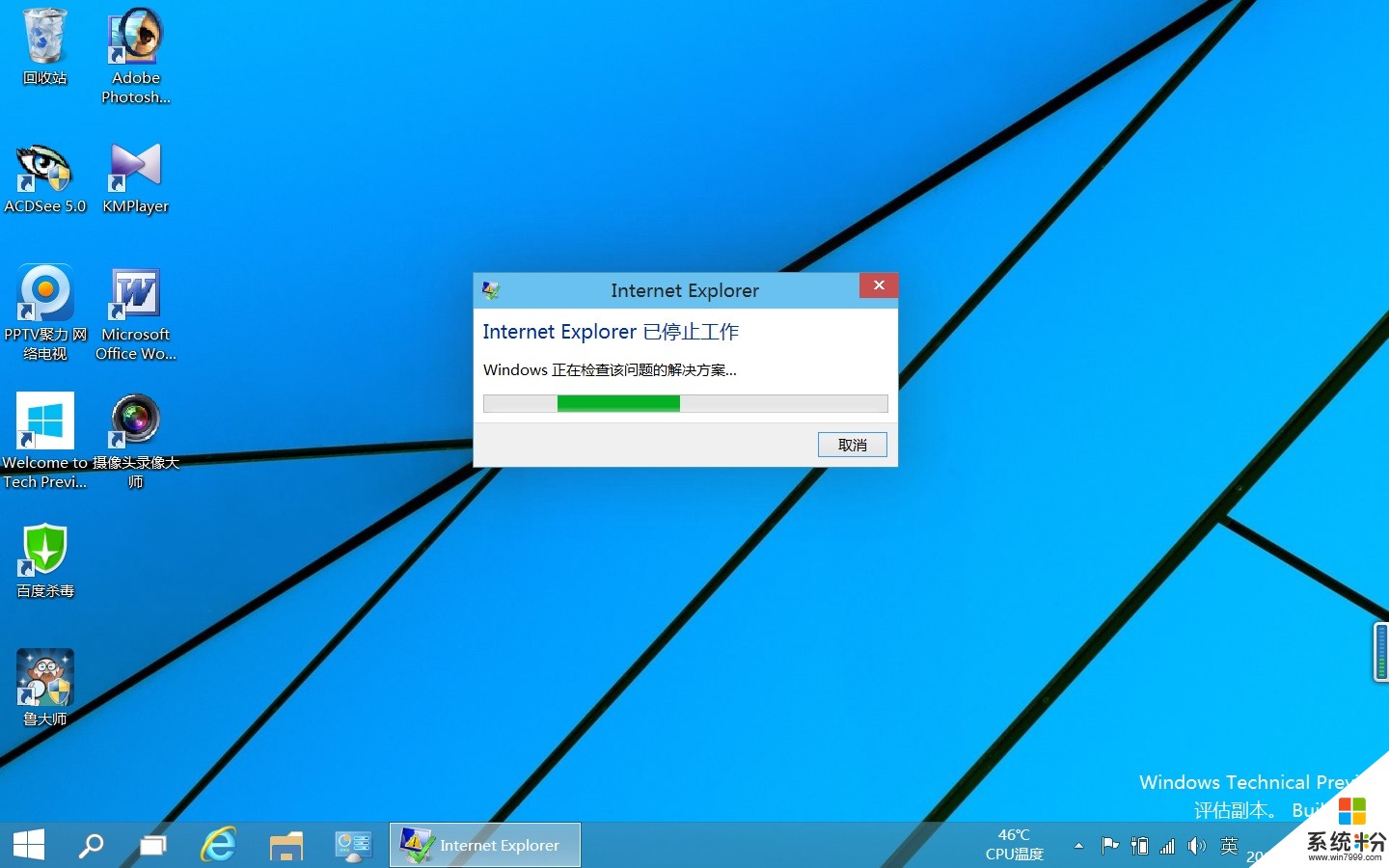Screen dimensions: 1389x868
Task: Click the 46℃ CPU温度 taskbar readout
Action: pyautogui.click(x=1014, y=845)
